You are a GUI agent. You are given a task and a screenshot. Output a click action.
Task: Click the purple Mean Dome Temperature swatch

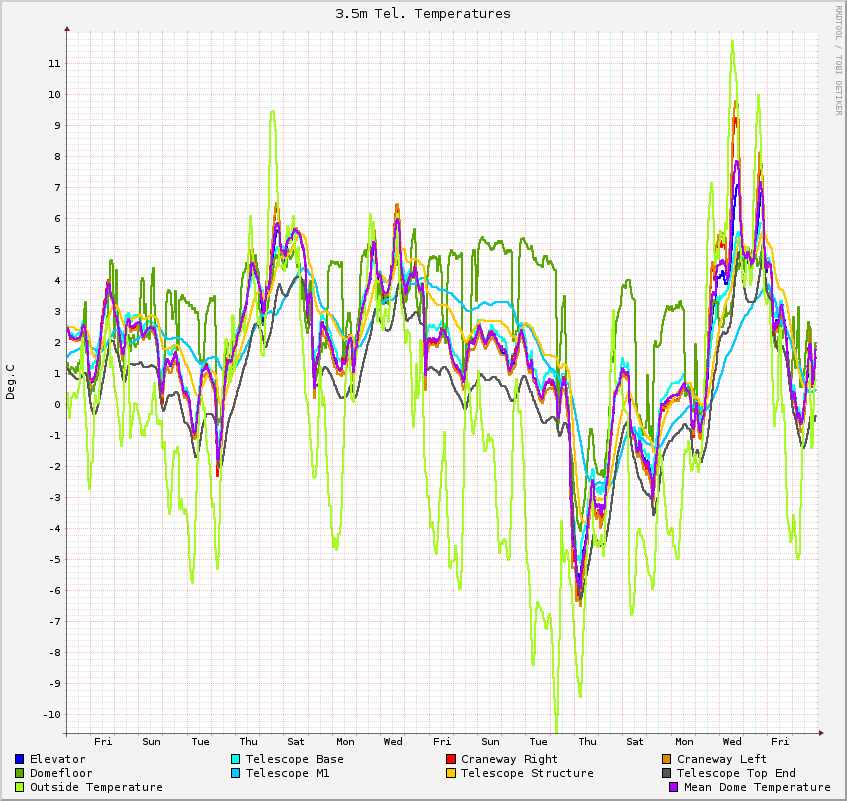pos(674,788)
